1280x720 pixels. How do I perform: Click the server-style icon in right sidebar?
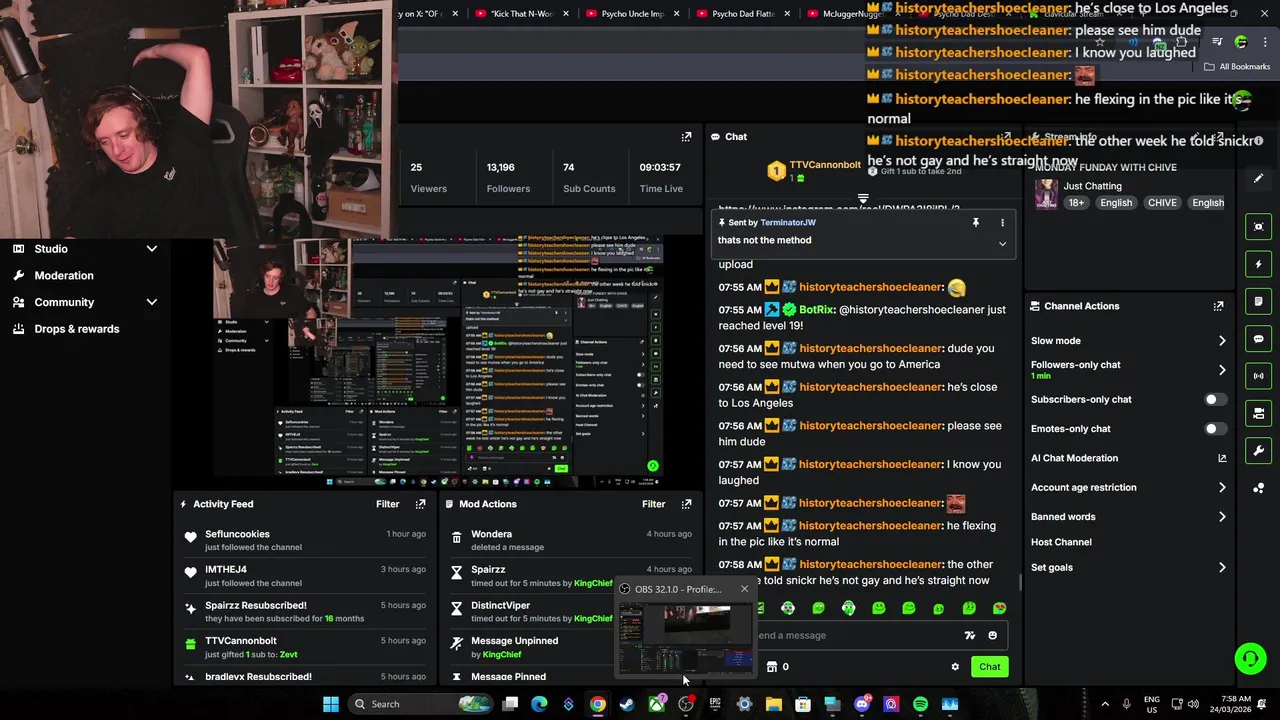(x=1259, y=413)
